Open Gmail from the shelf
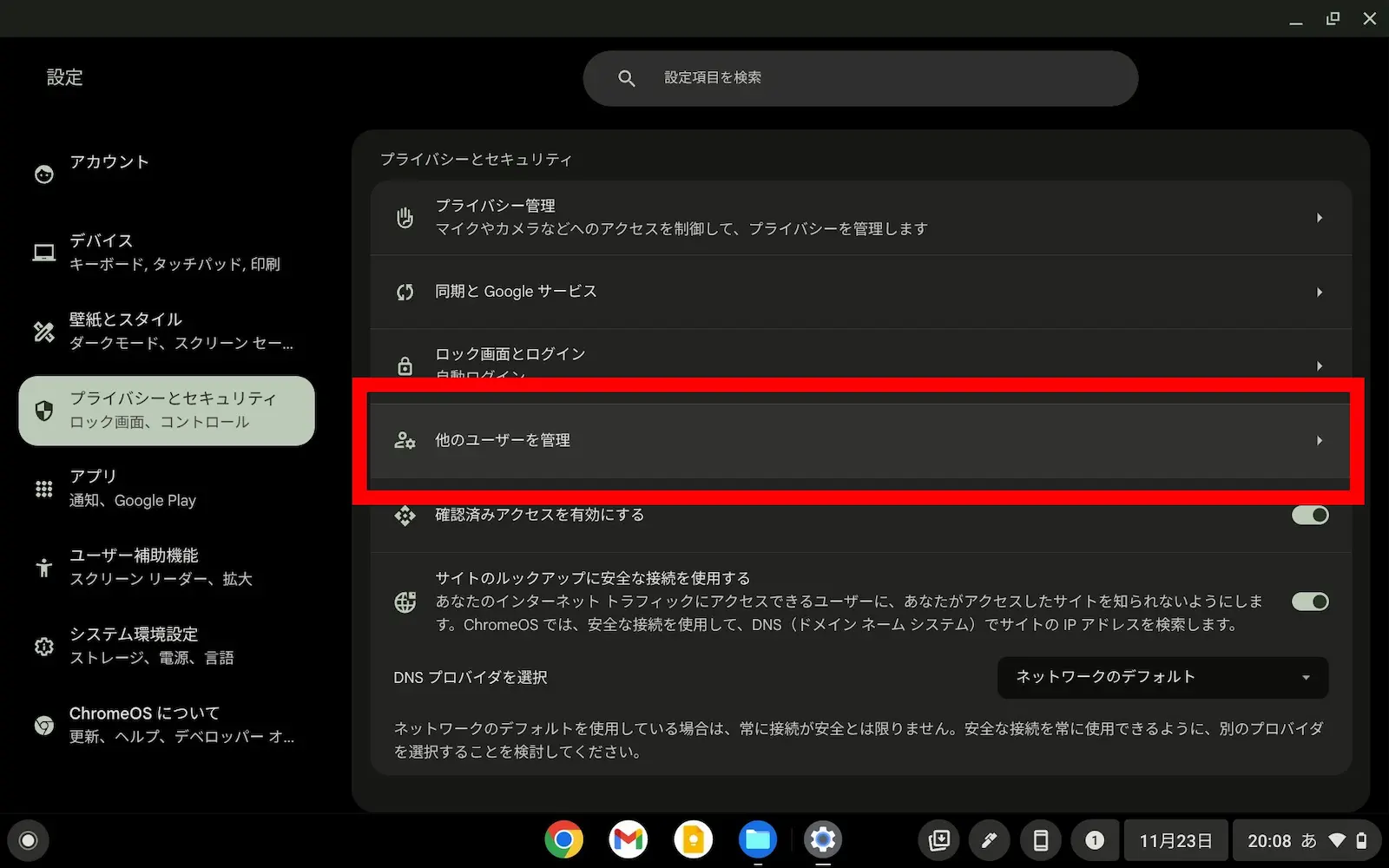The image size is (1389, 868). click(628, 839)
